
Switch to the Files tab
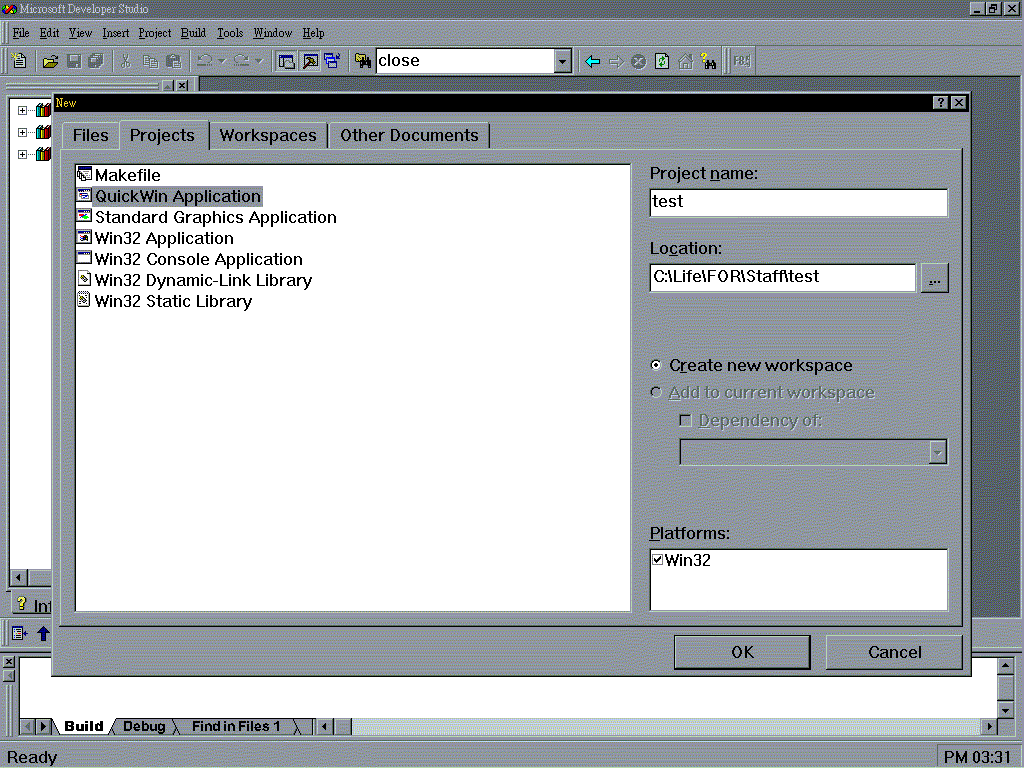[x=91, y=136]
